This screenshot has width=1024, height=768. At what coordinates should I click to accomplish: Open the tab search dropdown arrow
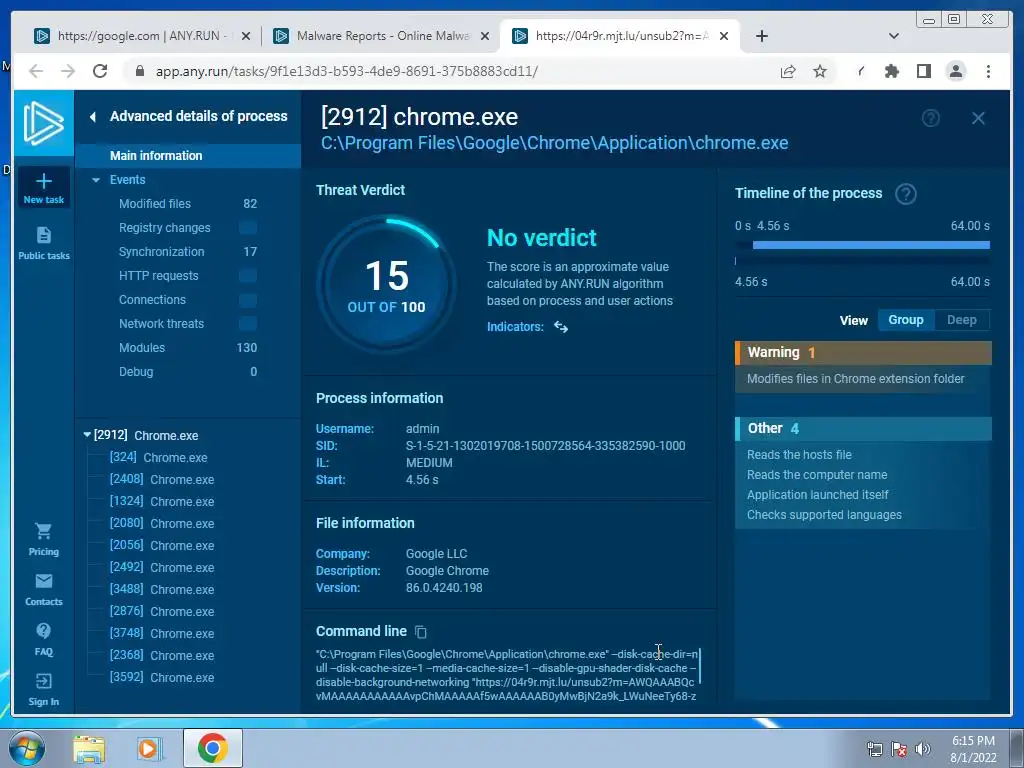[894, 36]
